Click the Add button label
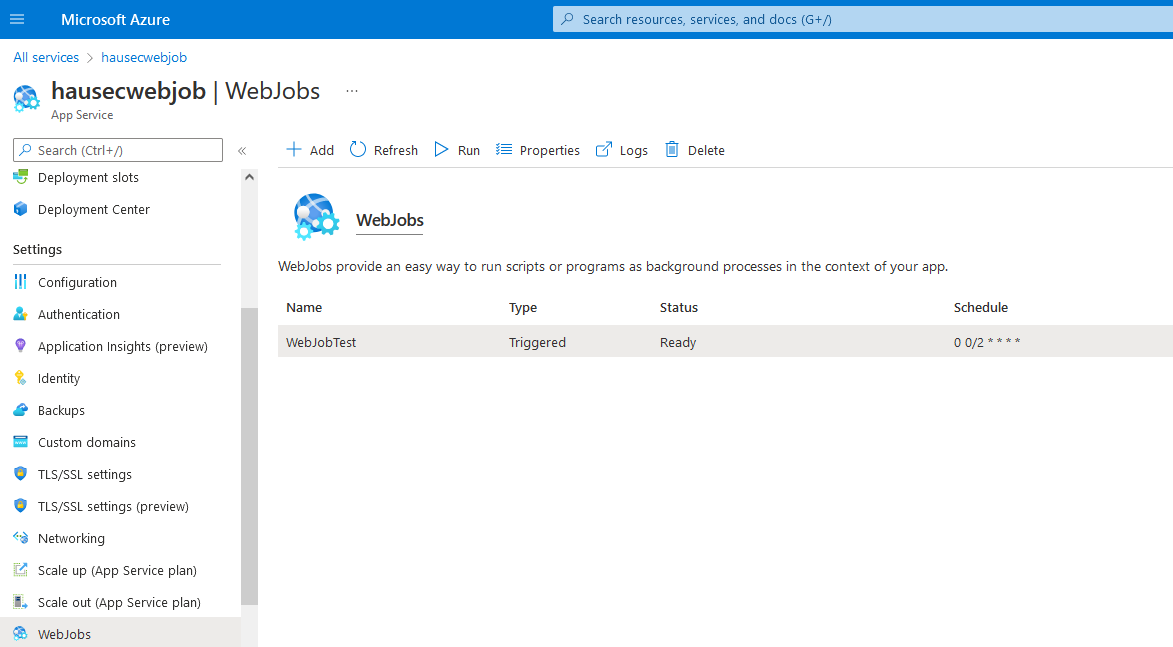 (322, 150)
